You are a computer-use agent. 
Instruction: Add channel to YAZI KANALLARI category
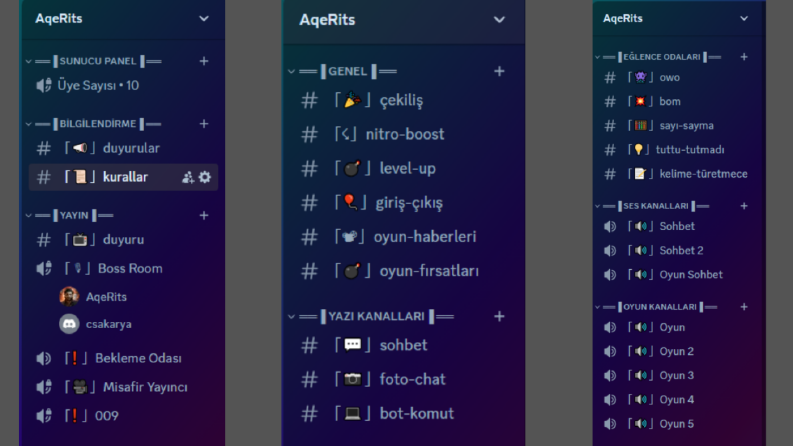(499, 317)
